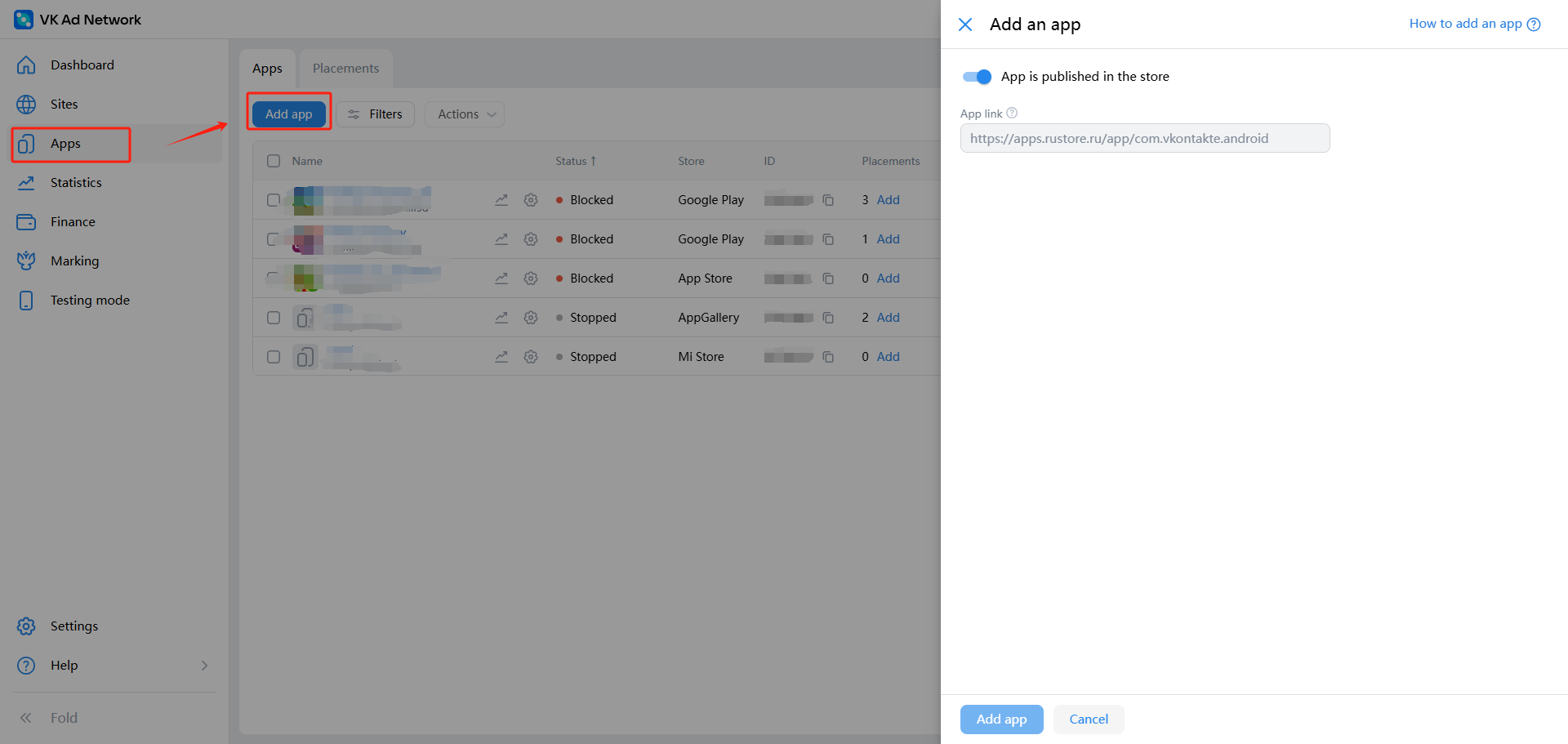Select the Mi Store app row checkbox
Screen dimensions: 1568x744
click(274, 357)
